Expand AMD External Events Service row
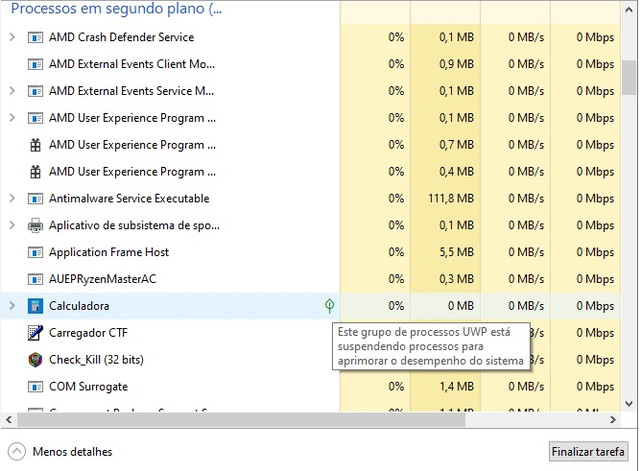Viewport: 640px width, 471px height. (x=12, y=91)
